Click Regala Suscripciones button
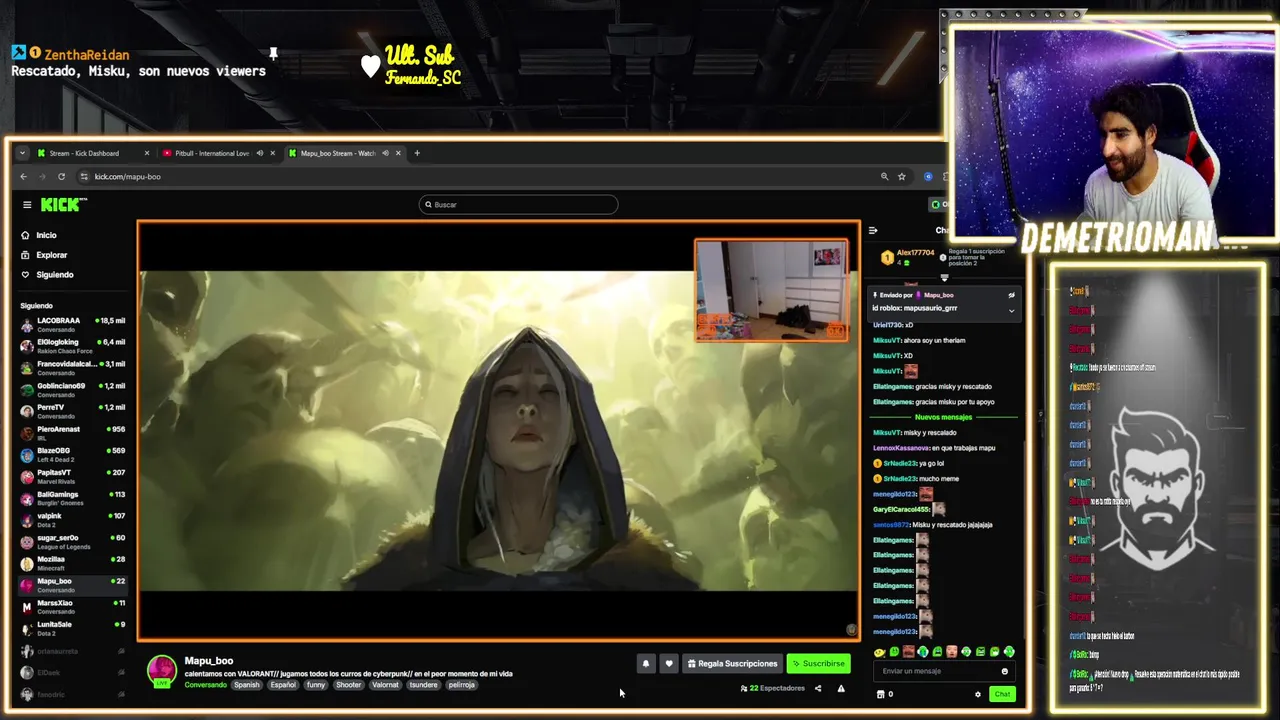1280x720 pixels. [733, 663]
